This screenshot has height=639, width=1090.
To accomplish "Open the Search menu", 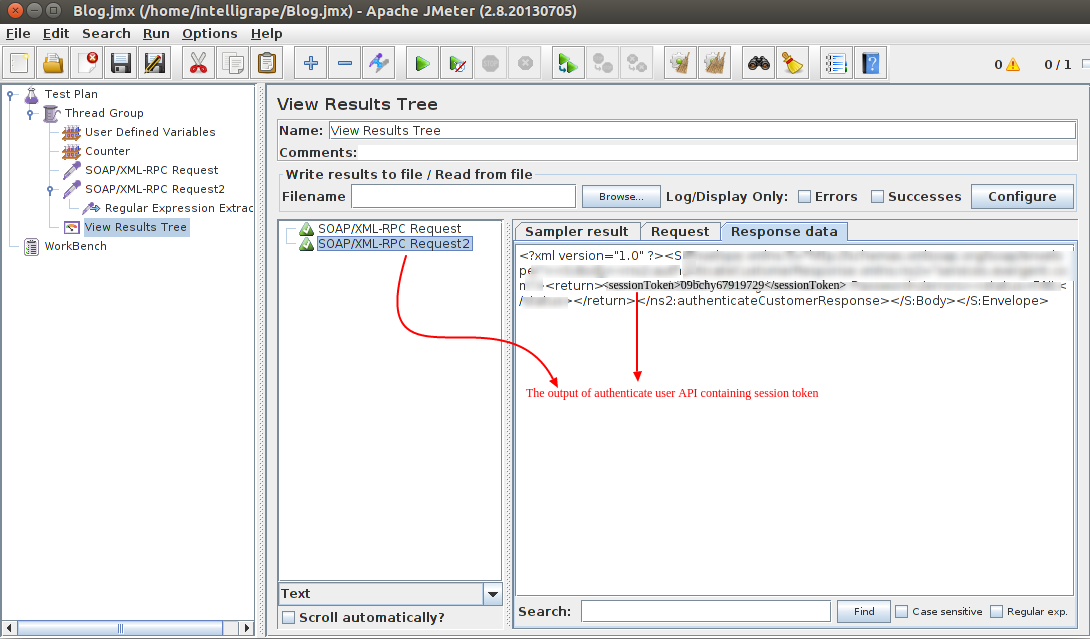I will [106, 33].
